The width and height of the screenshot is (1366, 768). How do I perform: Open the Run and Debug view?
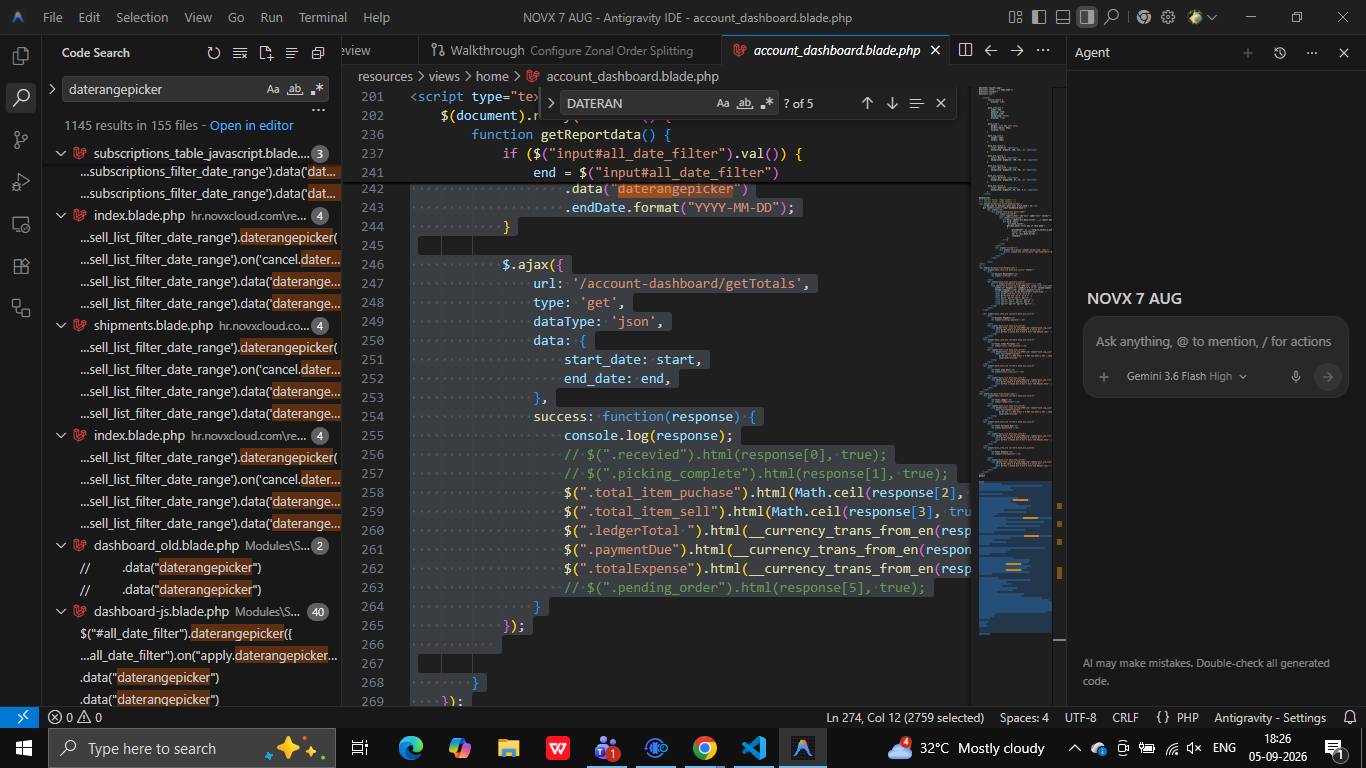21,182
